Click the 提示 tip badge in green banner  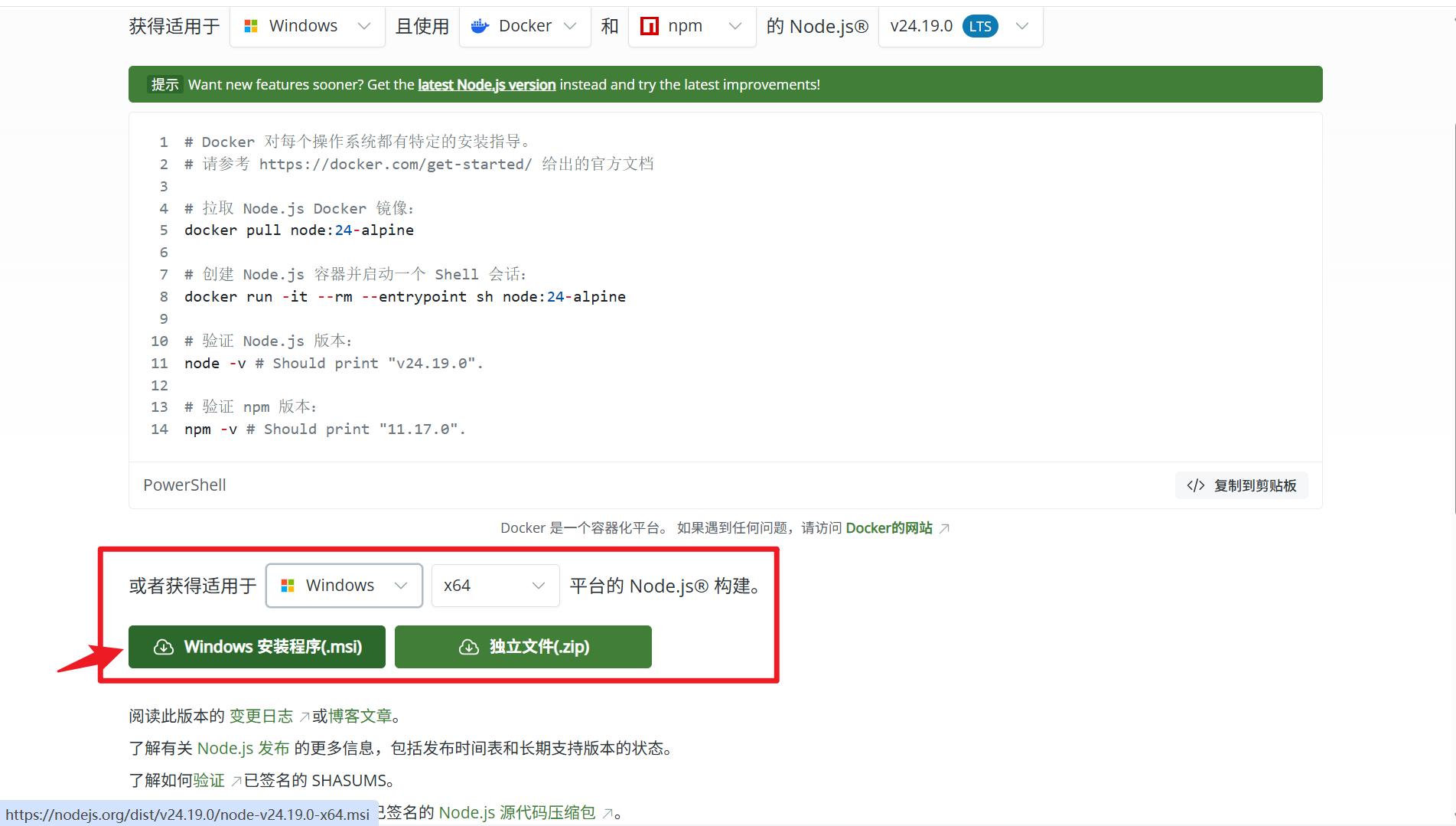[164, 85]
